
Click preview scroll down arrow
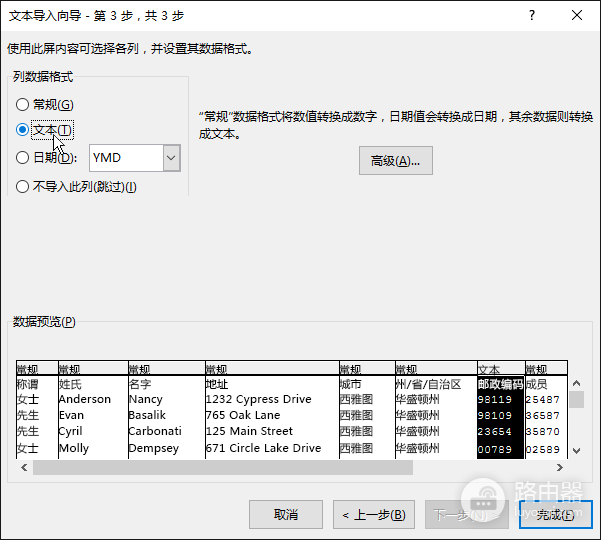[x=576, y=451]
